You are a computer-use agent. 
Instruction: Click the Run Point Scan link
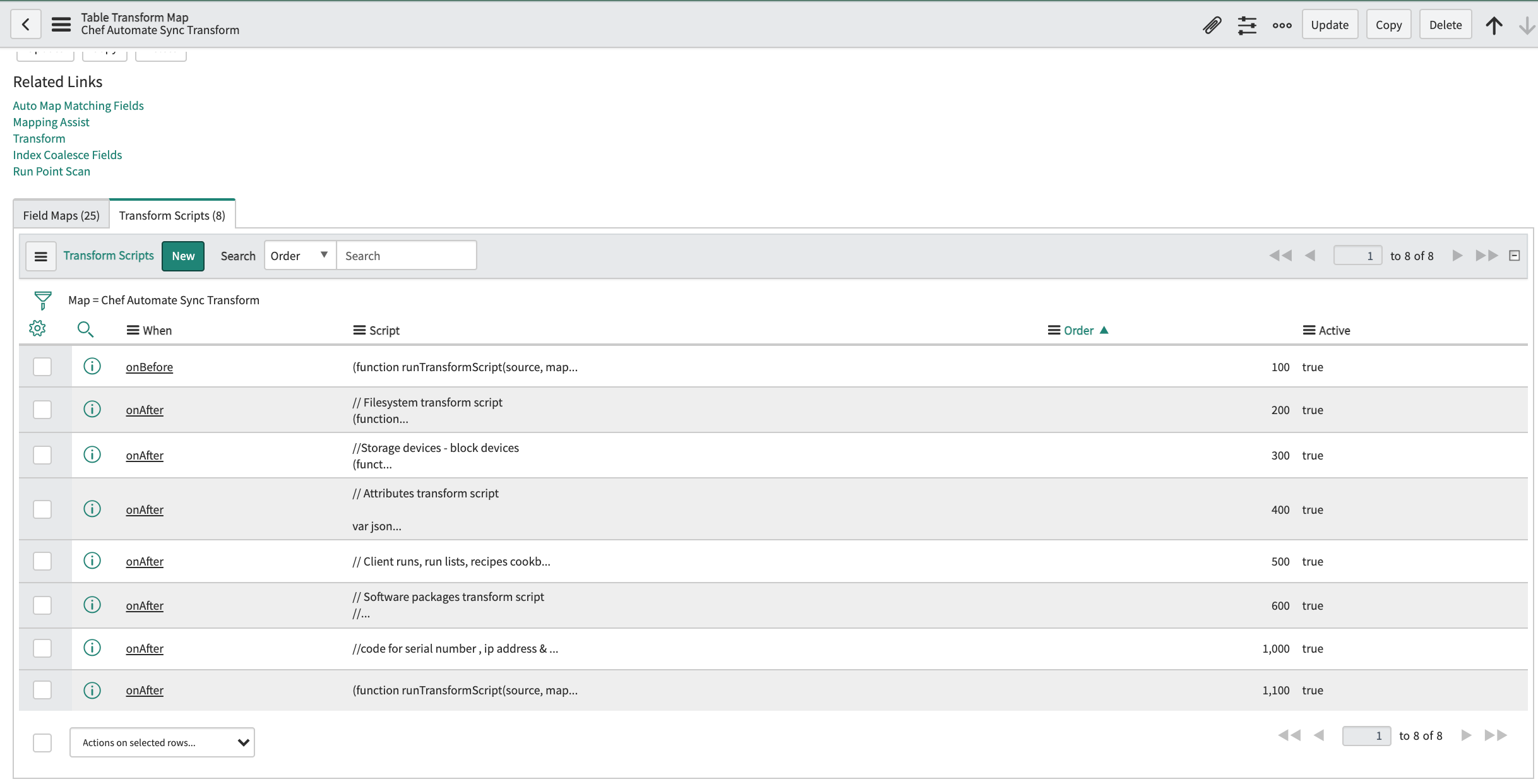(50, 171)
